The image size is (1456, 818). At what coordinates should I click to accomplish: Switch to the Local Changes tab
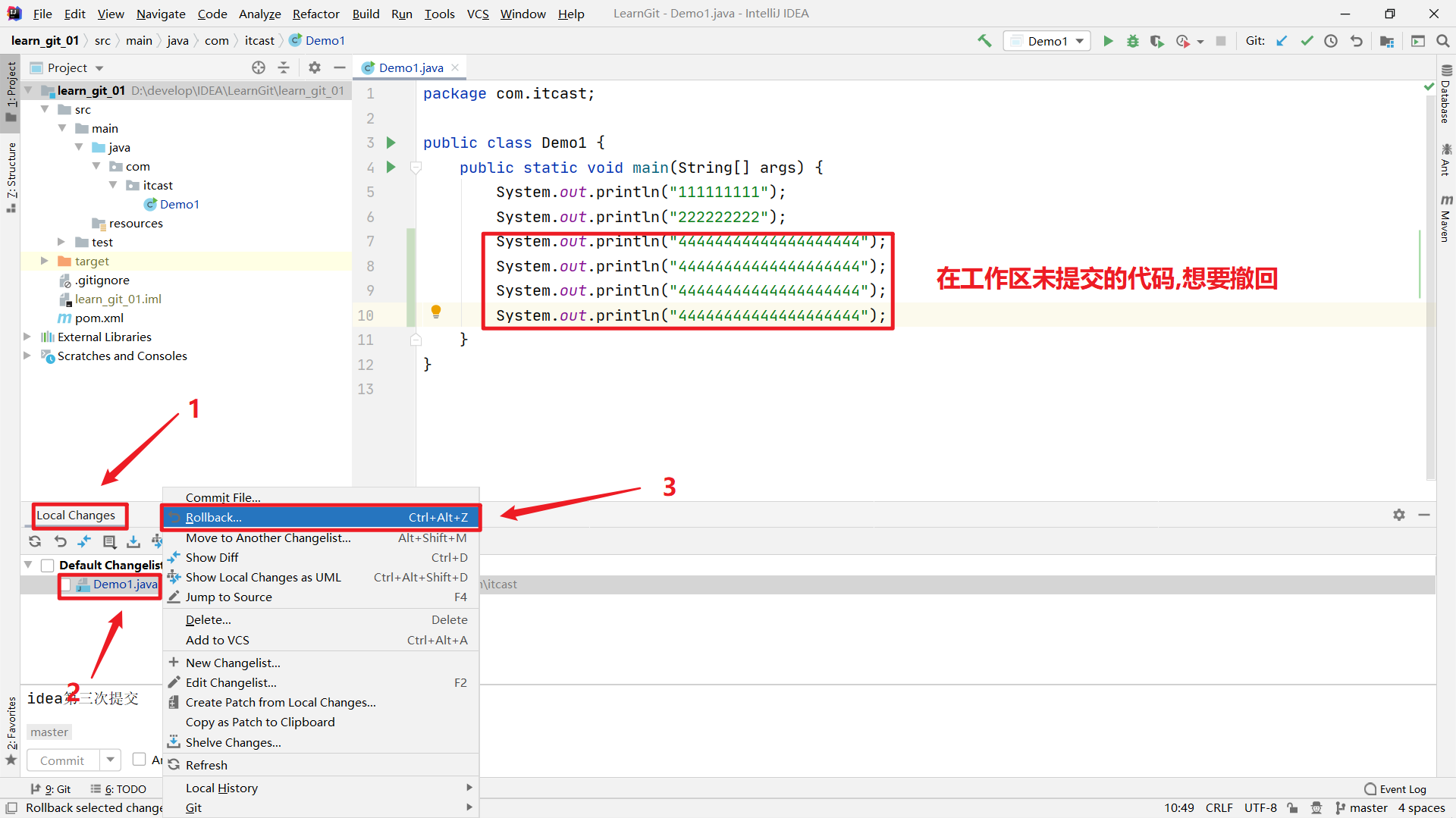[x=76, y=516]
